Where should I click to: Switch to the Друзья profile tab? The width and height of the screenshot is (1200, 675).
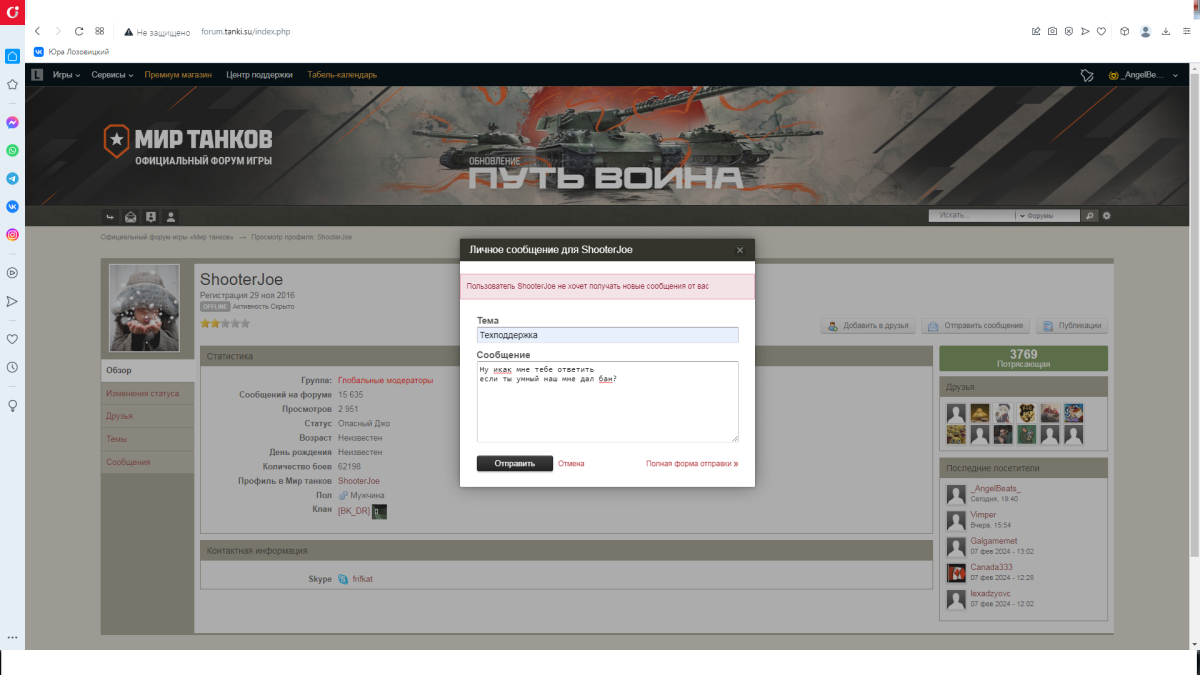[x=148, y=416]
